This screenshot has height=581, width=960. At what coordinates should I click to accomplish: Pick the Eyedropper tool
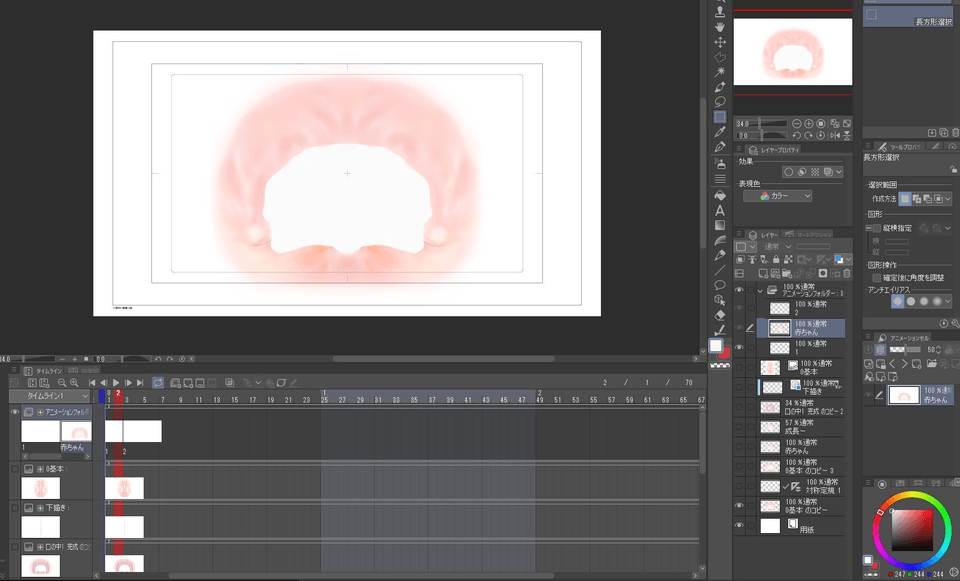tap(719, 131)
